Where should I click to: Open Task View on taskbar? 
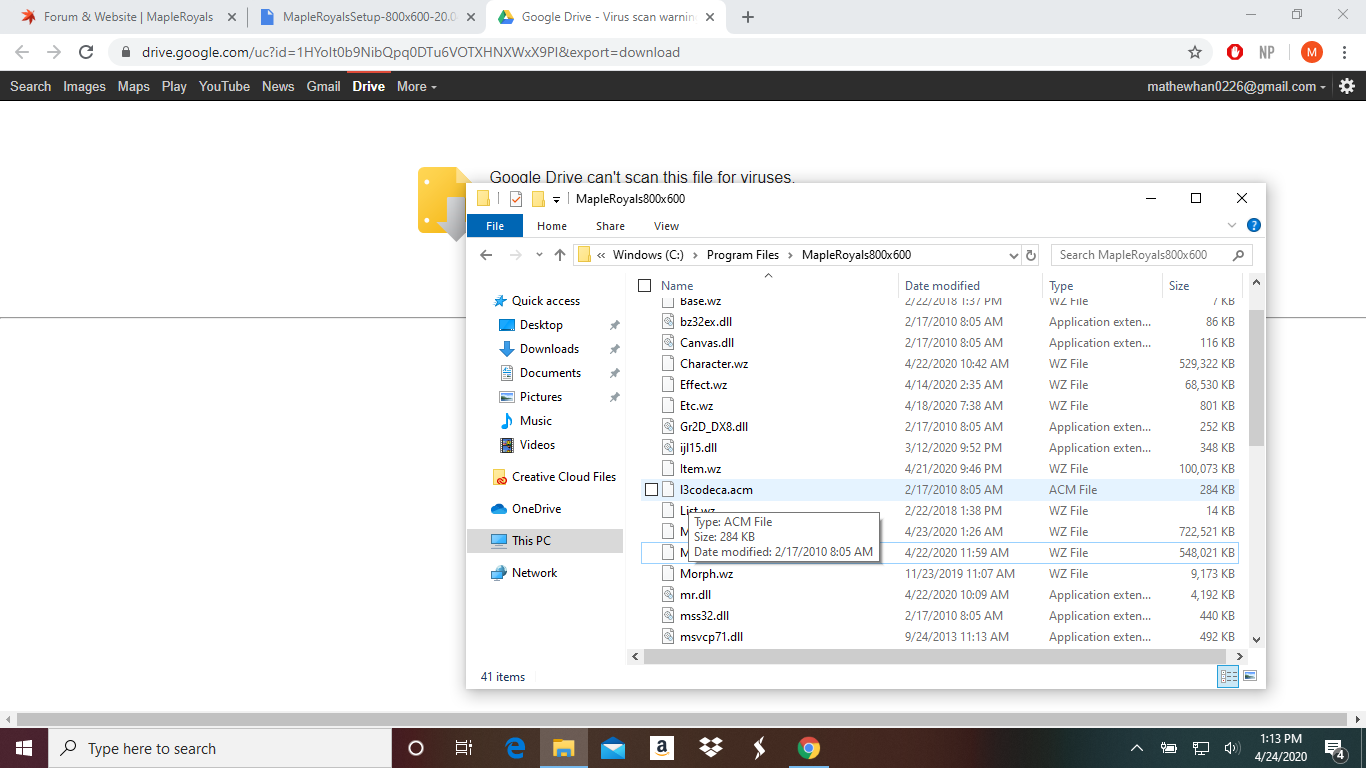464,748
